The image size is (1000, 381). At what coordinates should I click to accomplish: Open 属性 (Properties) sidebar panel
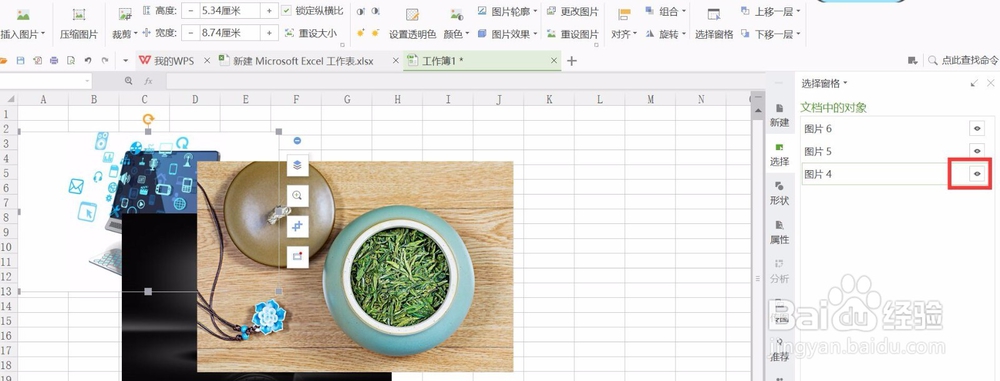[x=779, y=232]
